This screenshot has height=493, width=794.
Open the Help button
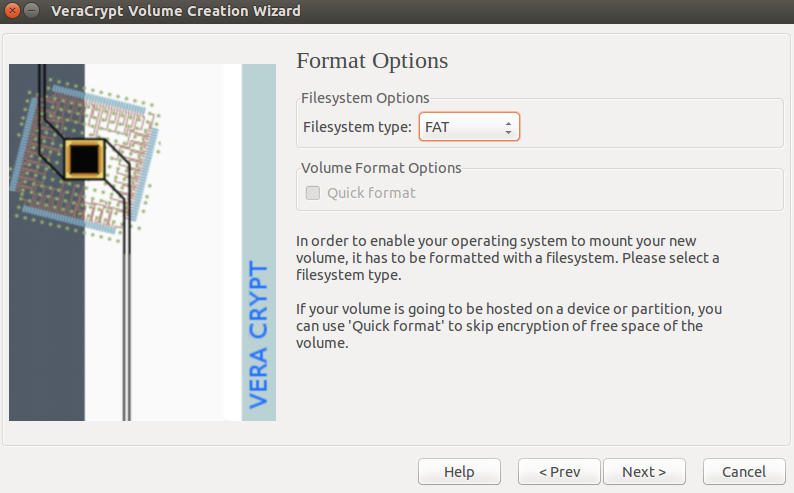459,472
